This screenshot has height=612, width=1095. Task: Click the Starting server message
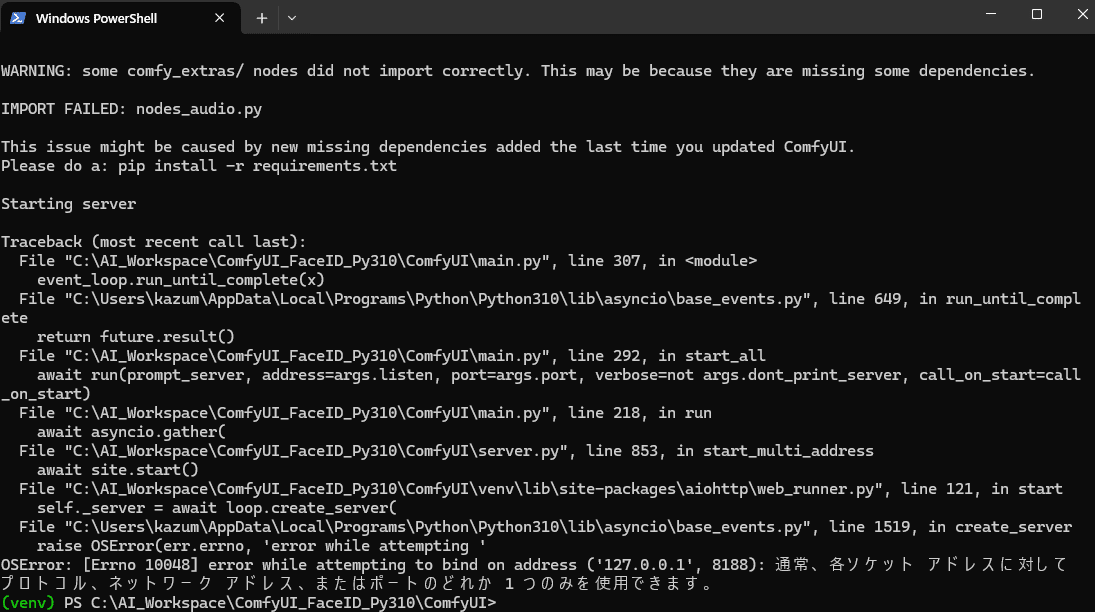(68, 203)
